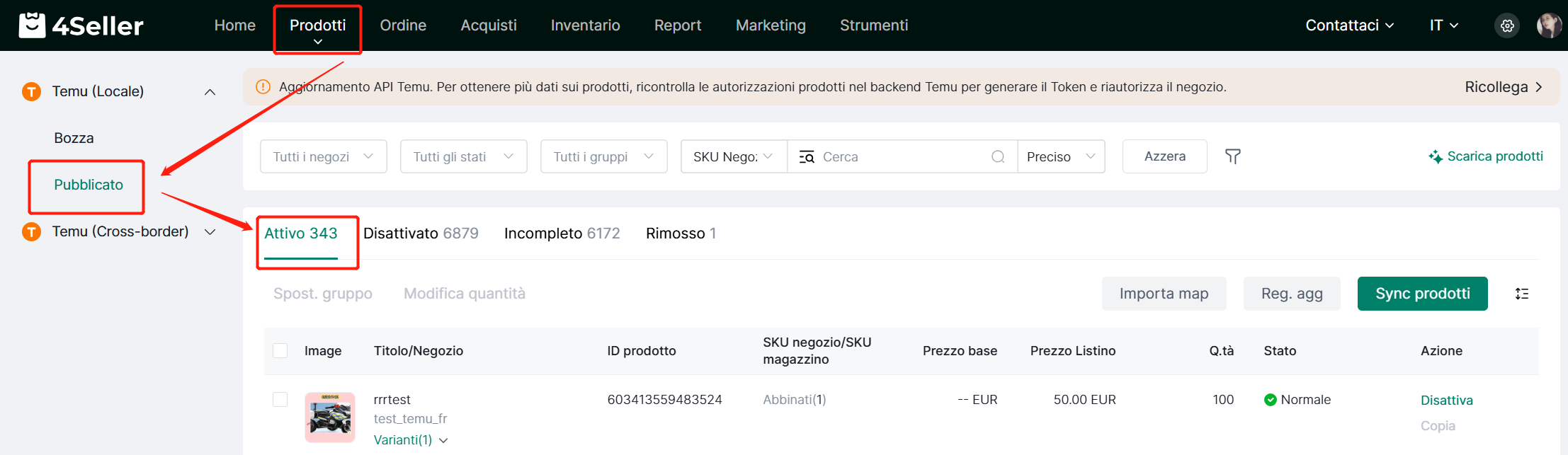Open the Inventario menu
Image resolution: width=1568 pixels, height=455 pixels.
pos(586,25)
